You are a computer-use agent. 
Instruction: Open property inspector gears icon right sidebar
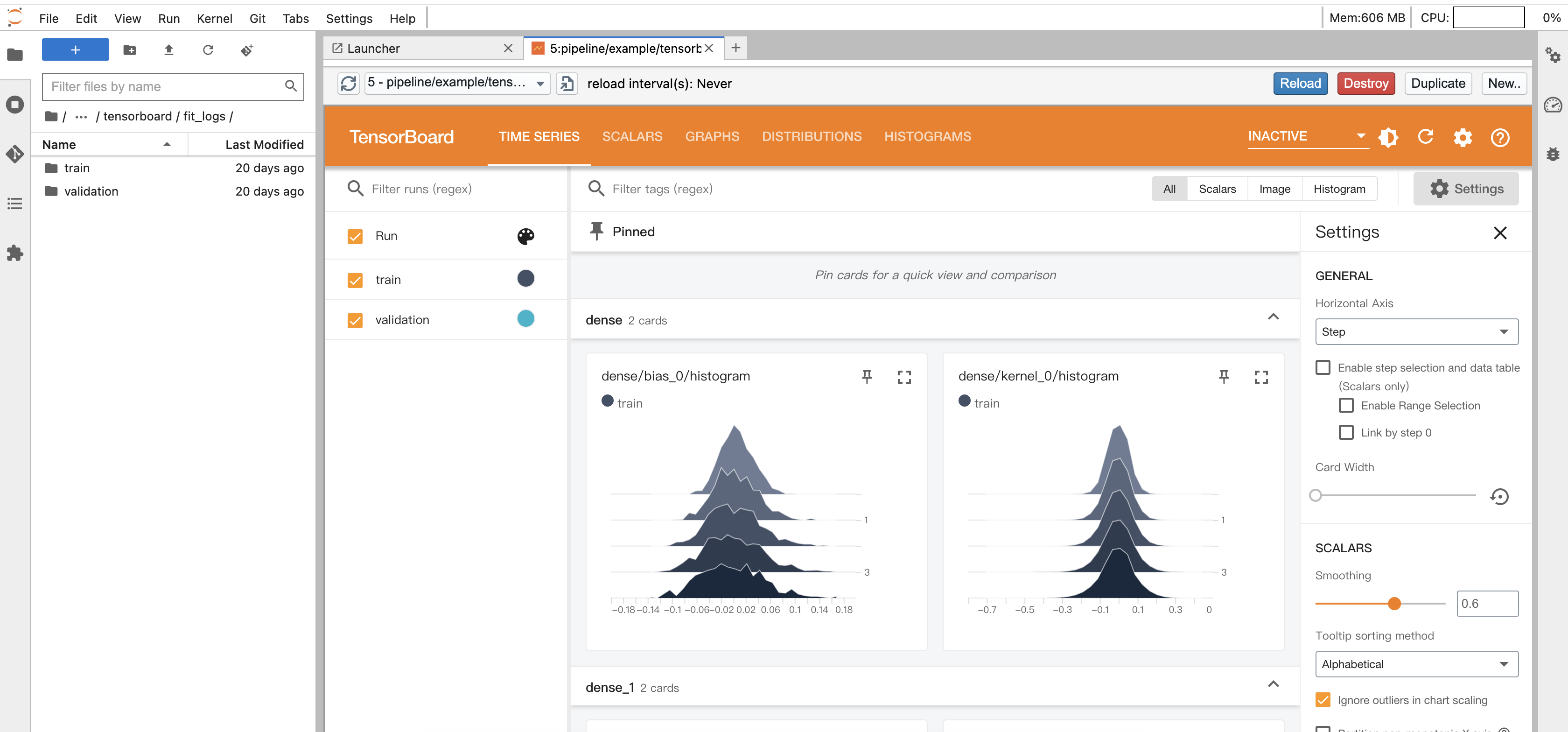(1553, 55)
